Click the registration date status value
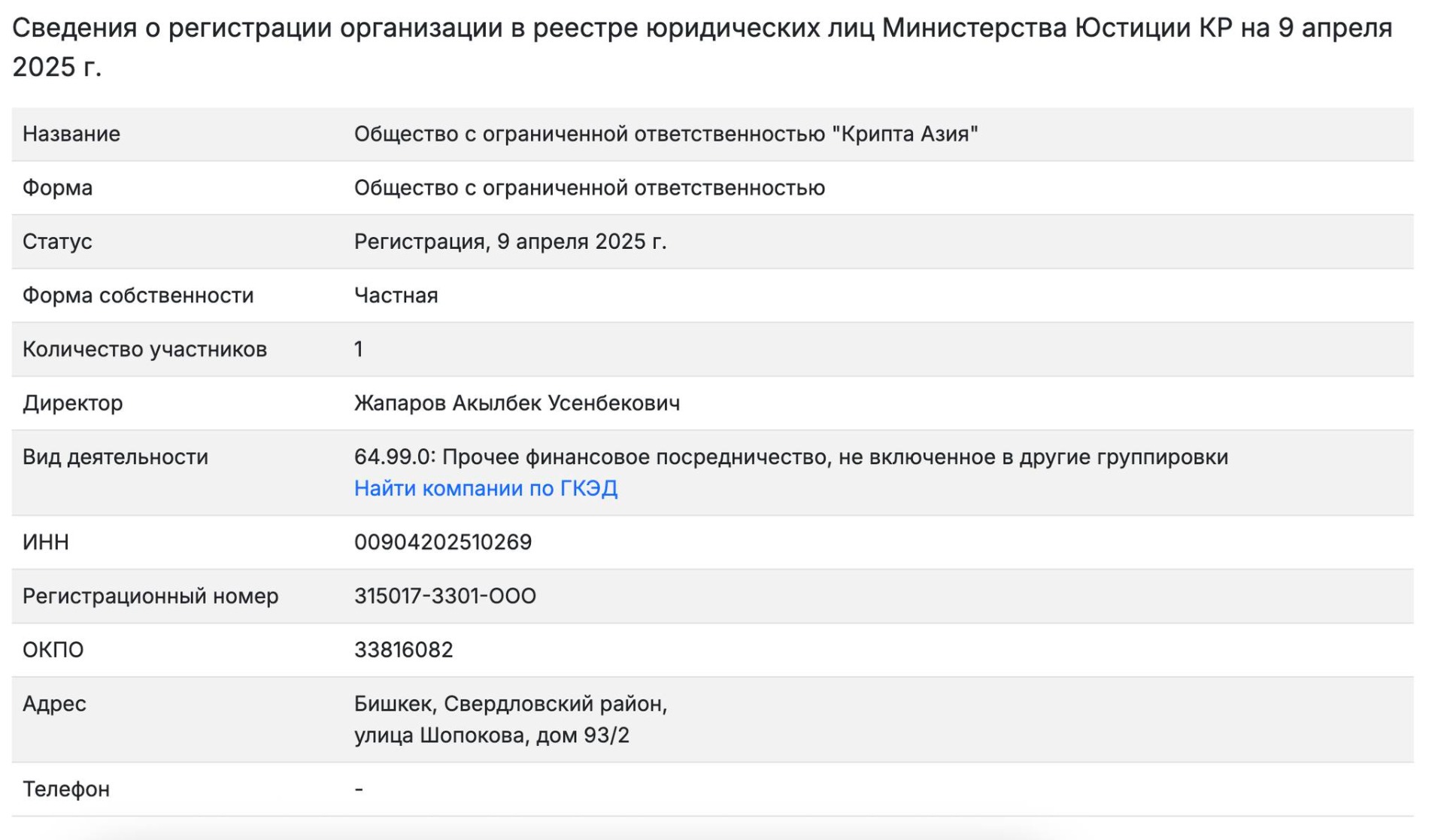The width and height of the screenshot is (1444, 840). pyautogui.click(x=510, y=241)
